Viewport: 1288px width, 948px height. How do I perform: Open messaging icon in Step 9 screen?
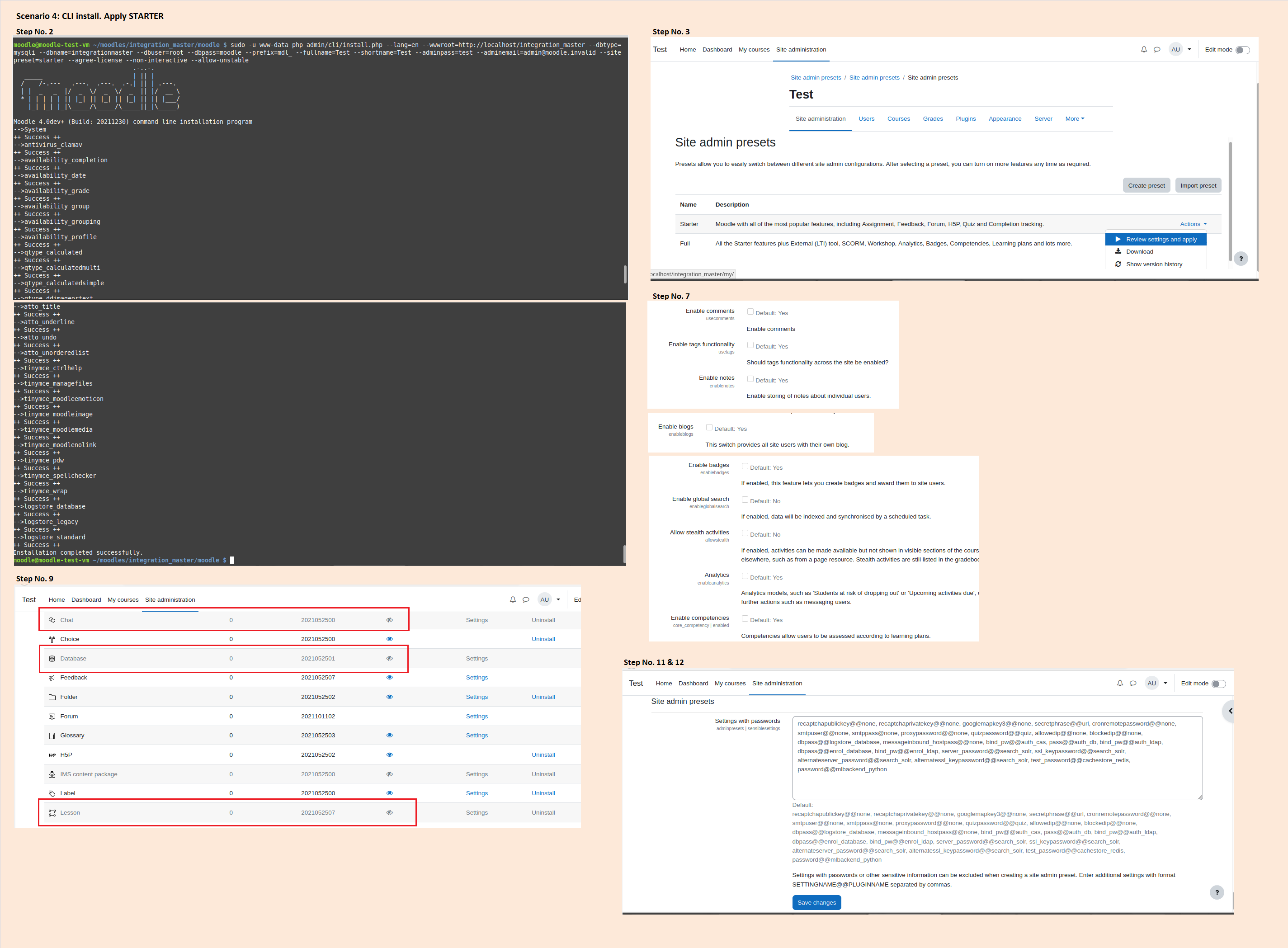(526, 599)
